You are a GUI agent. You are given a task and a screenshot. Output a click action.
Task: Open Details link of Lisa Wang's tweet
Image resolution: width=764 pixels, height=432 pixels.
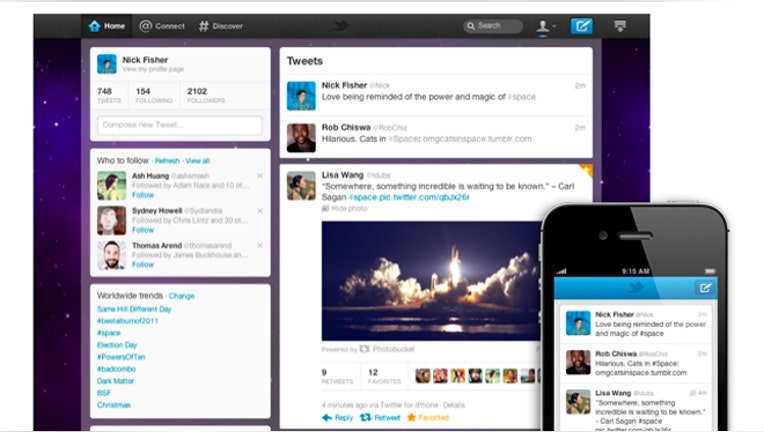454,405
